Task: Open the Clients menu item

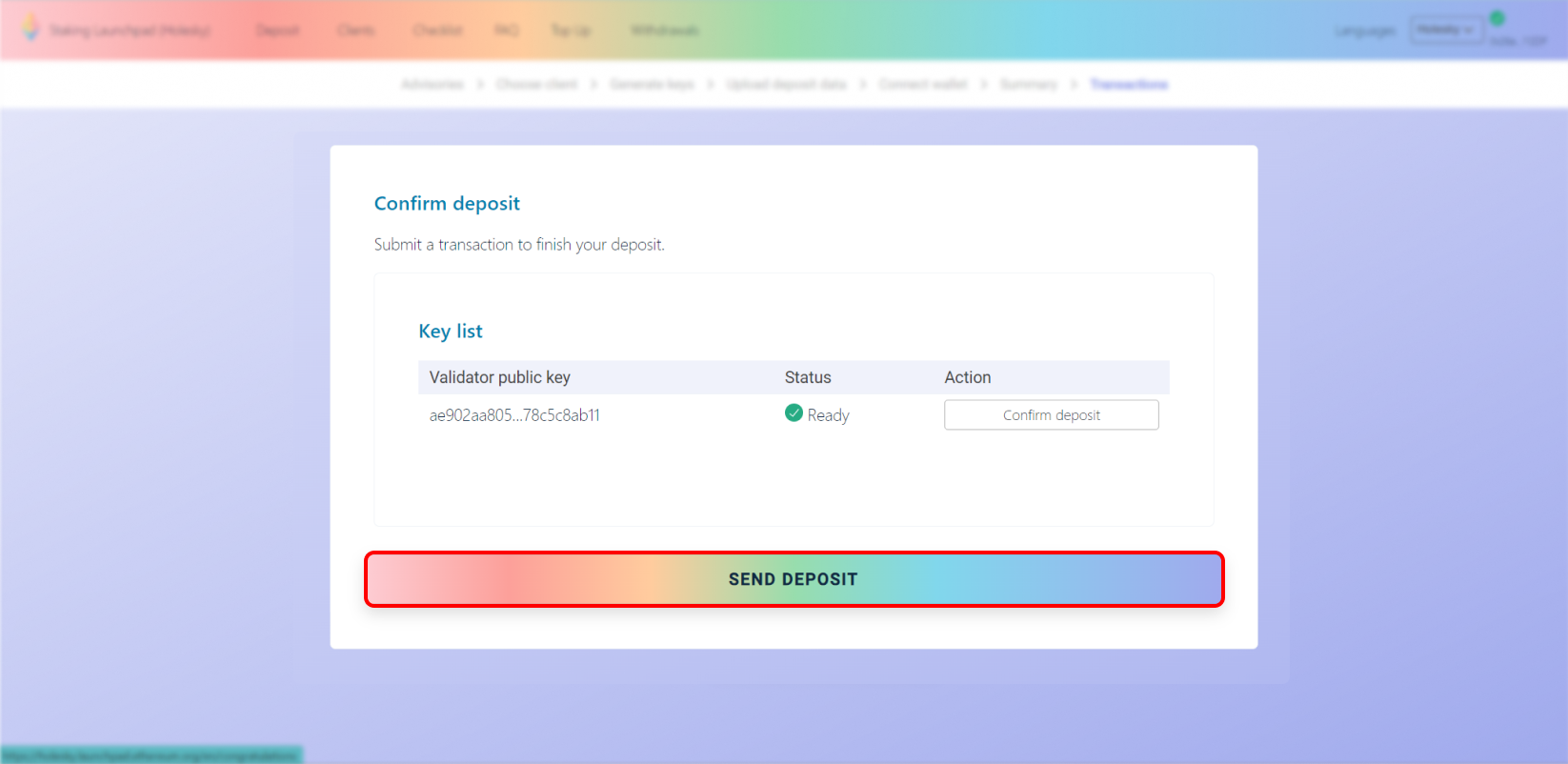Action: (356, 30)
